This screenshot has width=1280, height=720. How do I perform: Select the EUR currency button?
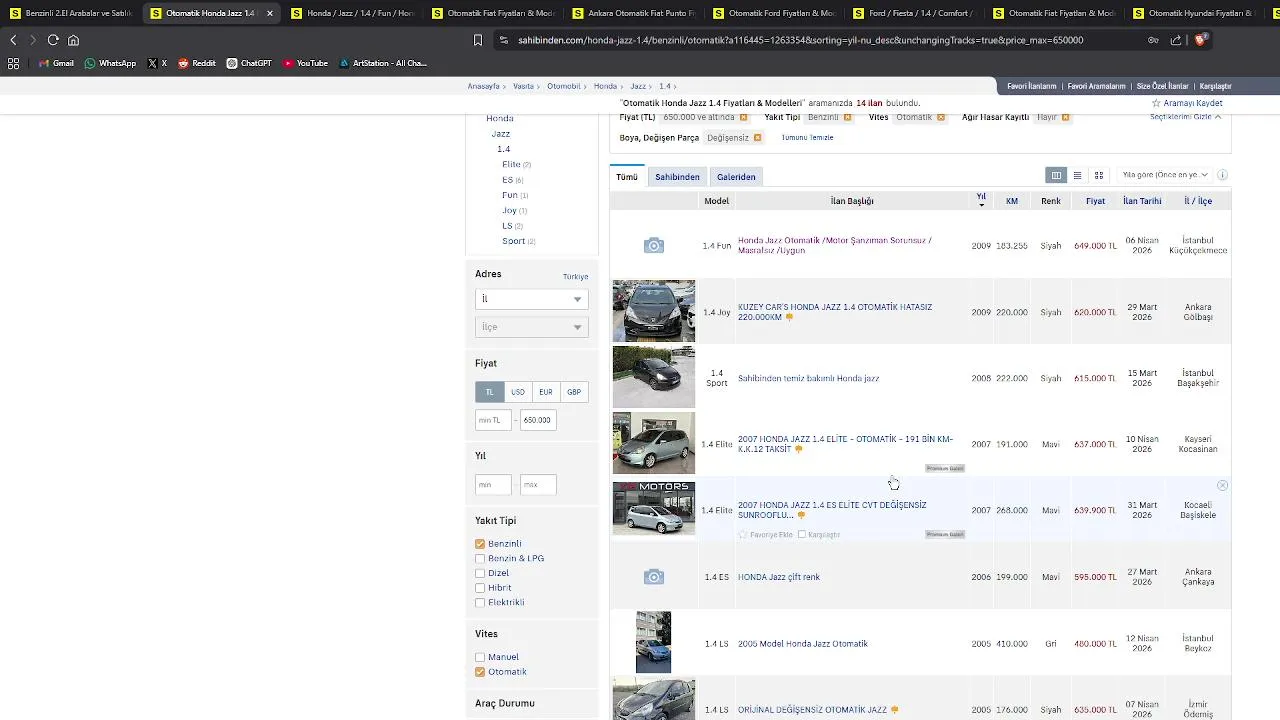pyautogui.click(x=545, y=392)
